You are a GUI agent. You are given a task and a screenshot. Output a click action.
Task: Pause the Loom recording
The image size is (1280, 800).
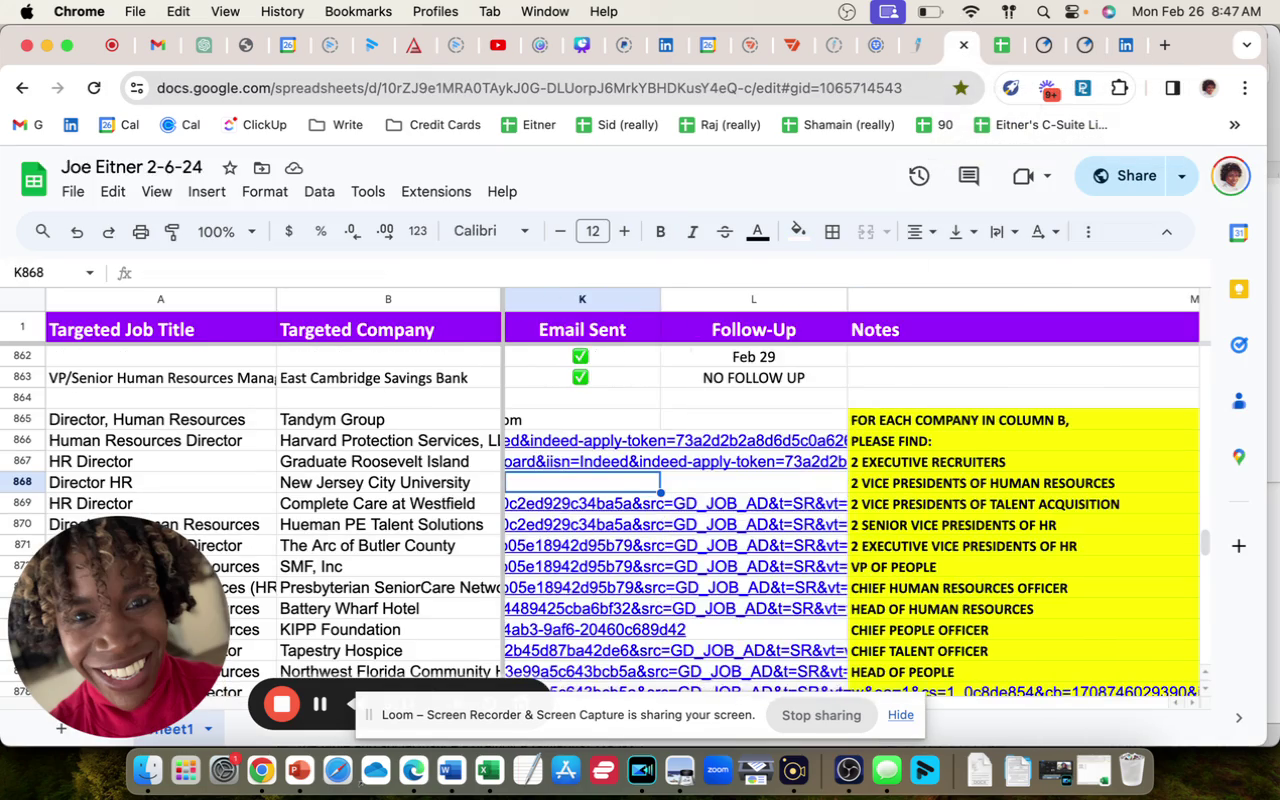coord(320,704)
